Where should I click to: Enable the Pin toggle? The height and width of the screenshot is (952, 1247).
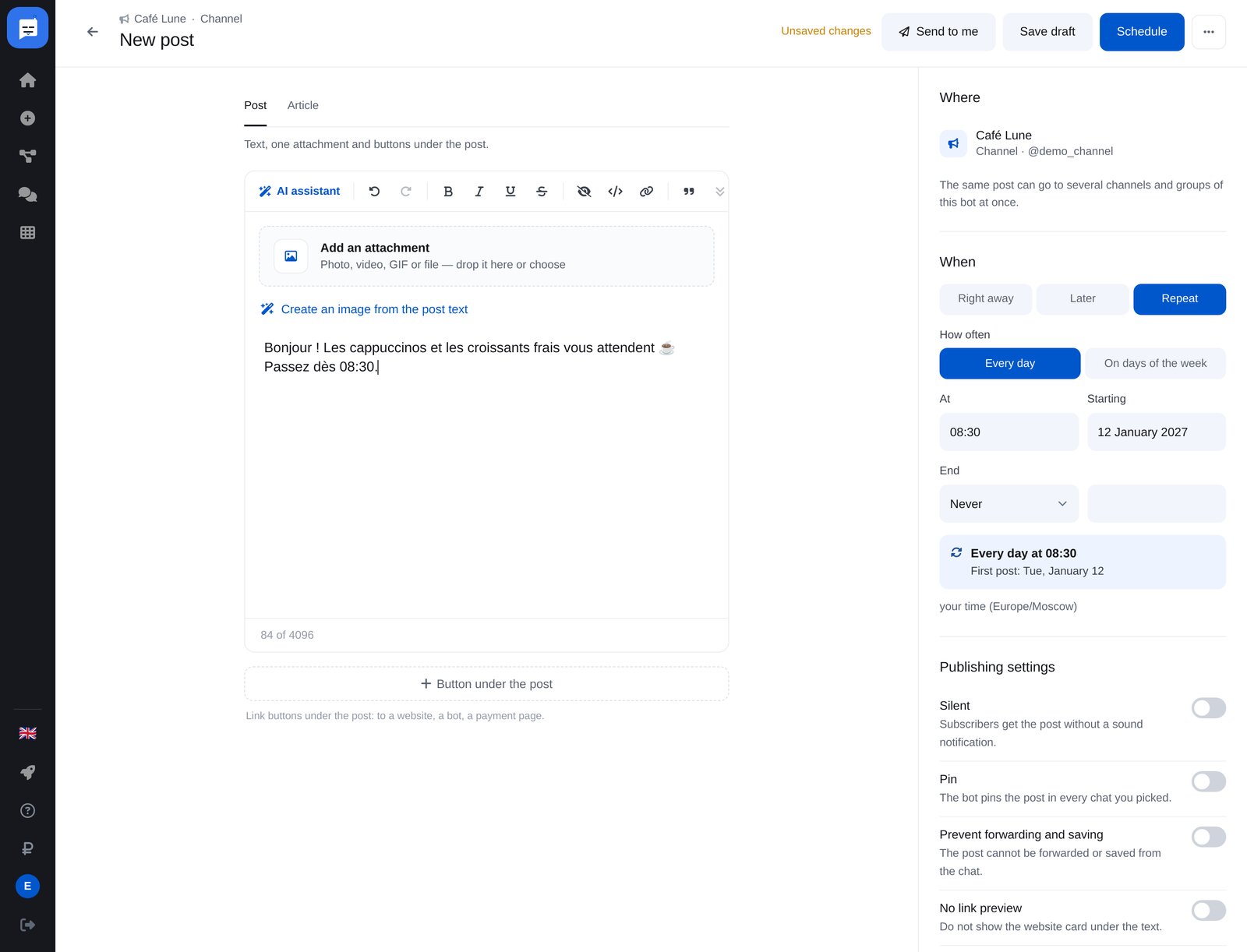[1208, 781]
